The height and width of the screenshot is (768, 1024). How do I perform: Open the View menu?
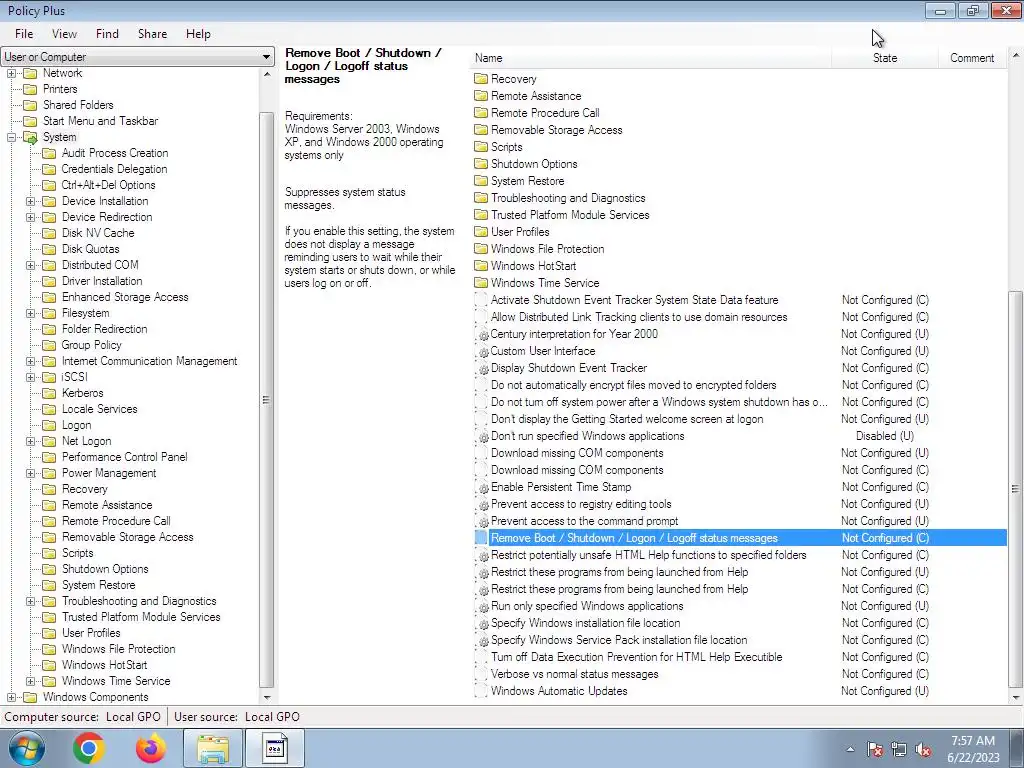tap(64, 34)
